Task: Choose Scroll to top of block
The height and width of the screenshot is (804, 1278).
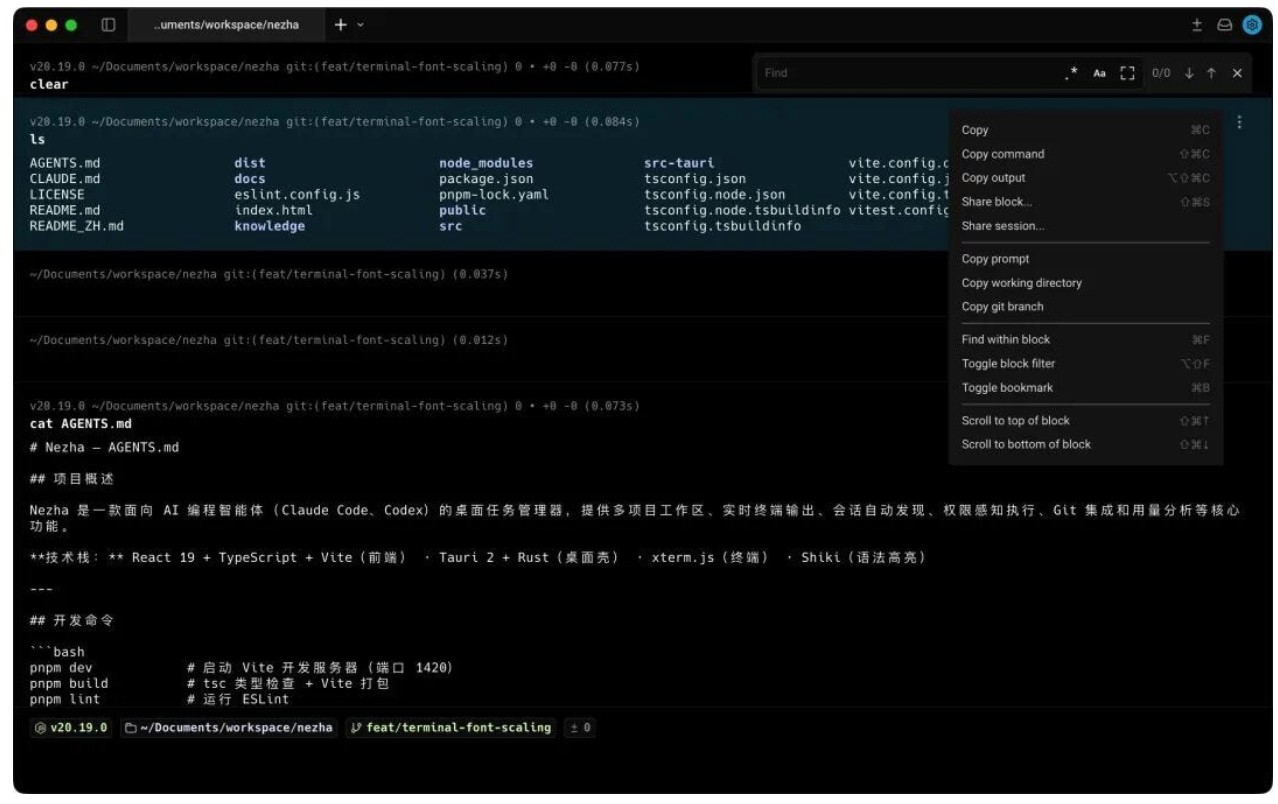Action: point(1085,421)
